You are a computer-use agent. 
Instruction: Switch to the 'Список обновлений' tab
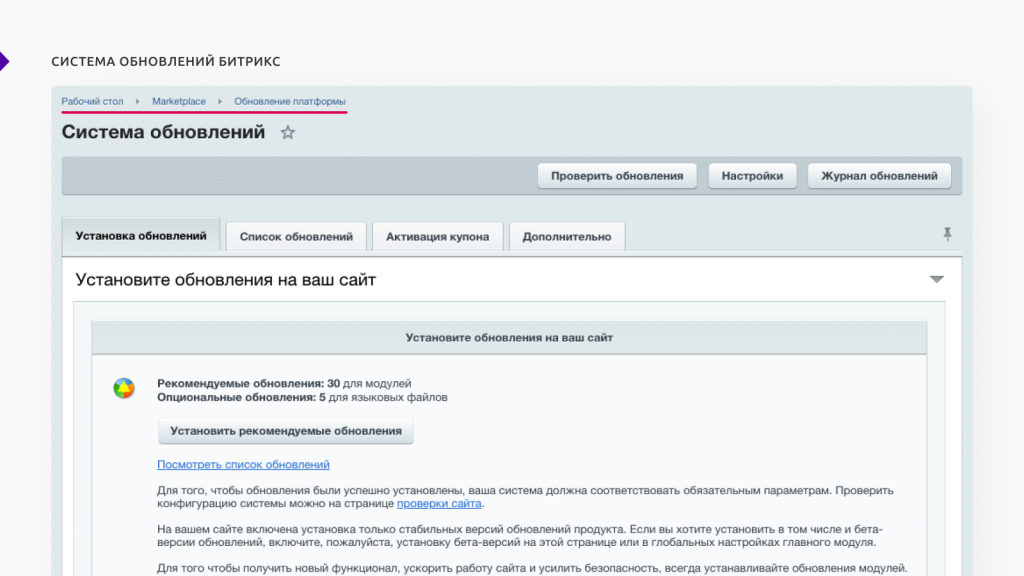point(296,236)
